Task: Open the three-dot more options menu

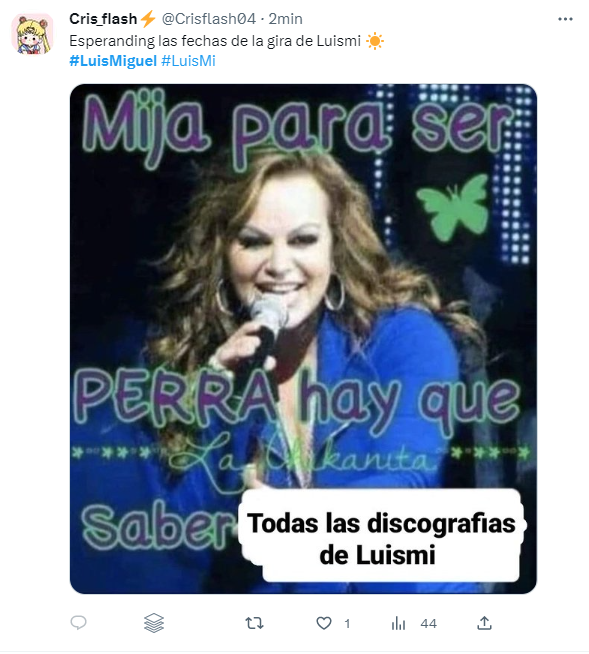Action: 565,19
